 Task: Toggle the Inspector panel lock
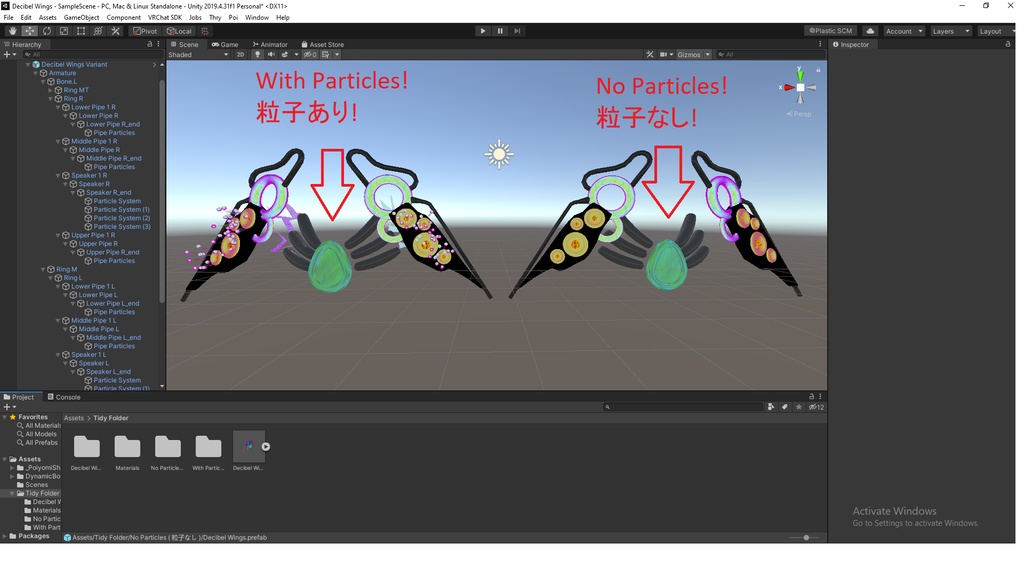click(1008, 44)
